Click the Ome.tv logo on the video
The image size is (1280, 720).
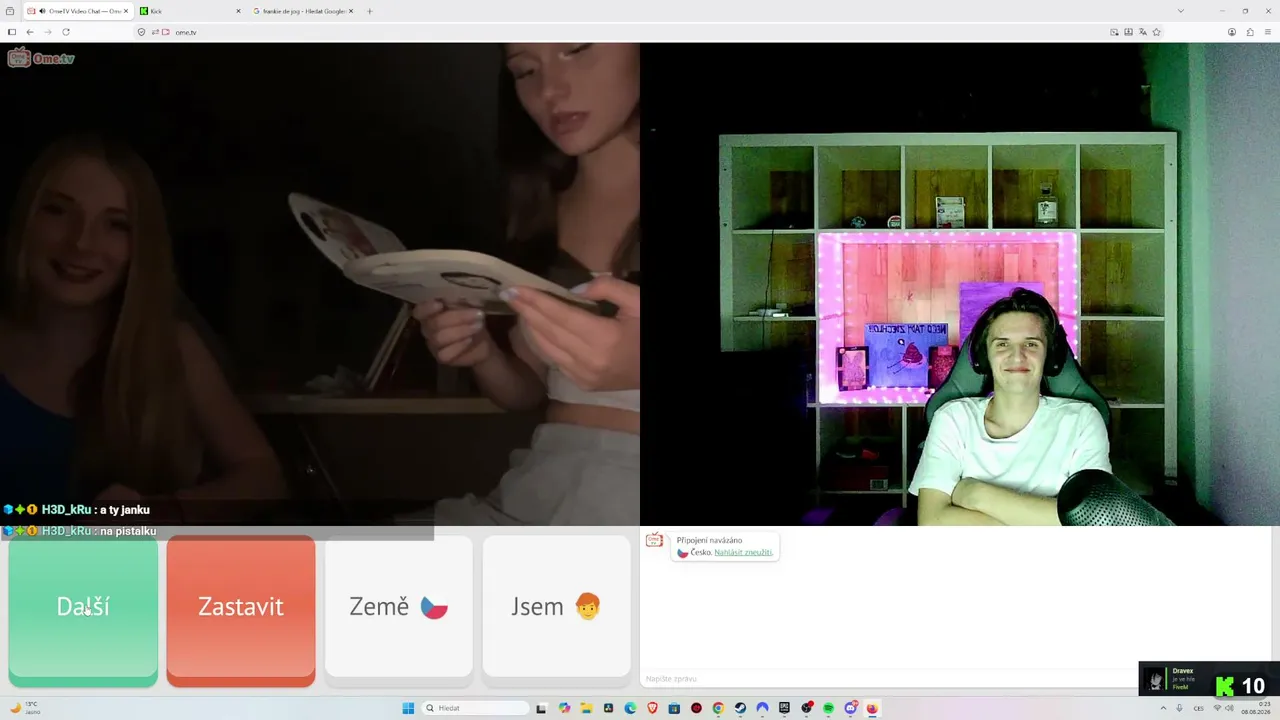pos(41,58)
